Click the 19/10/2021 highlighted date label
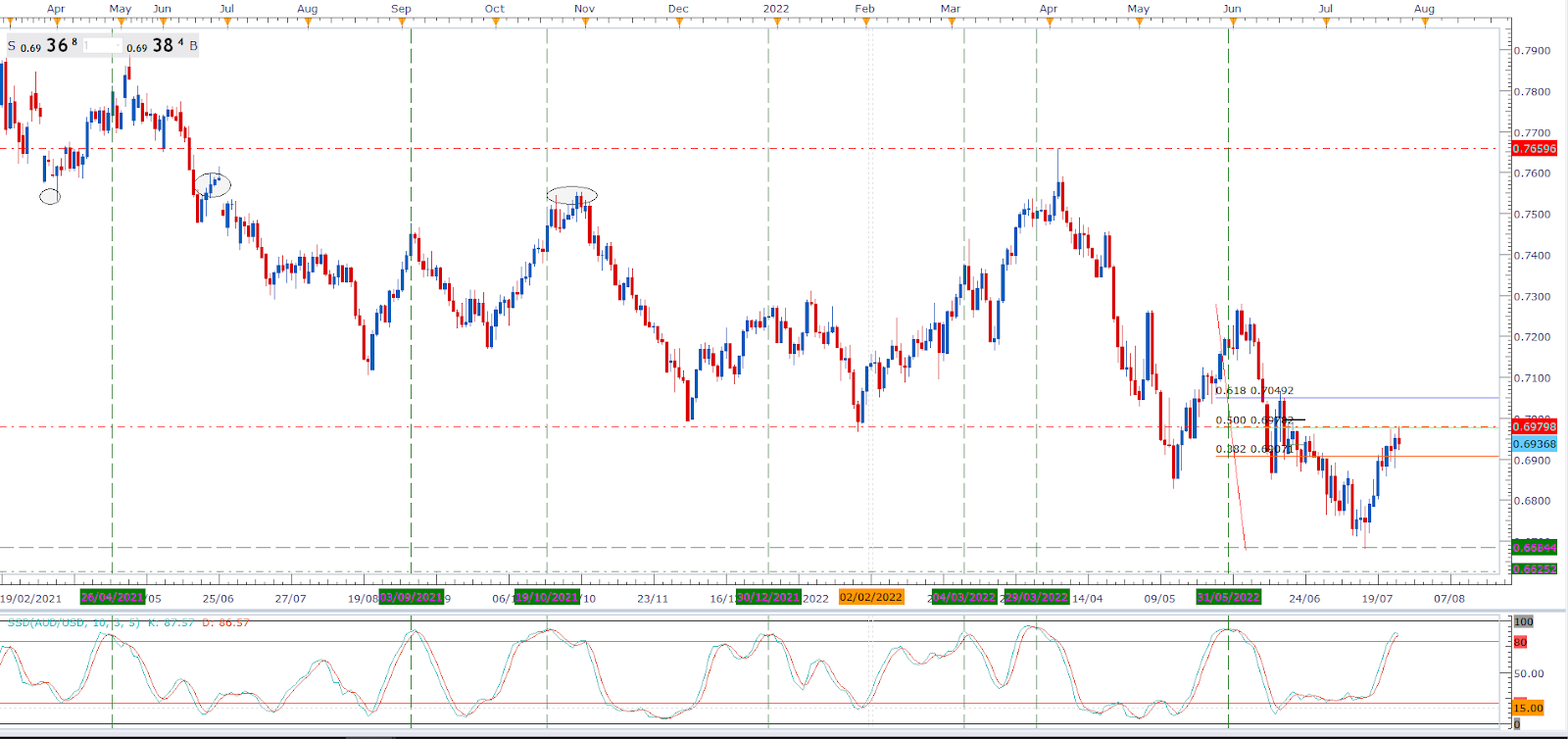Screen dimensions: 1568x739 547,597
